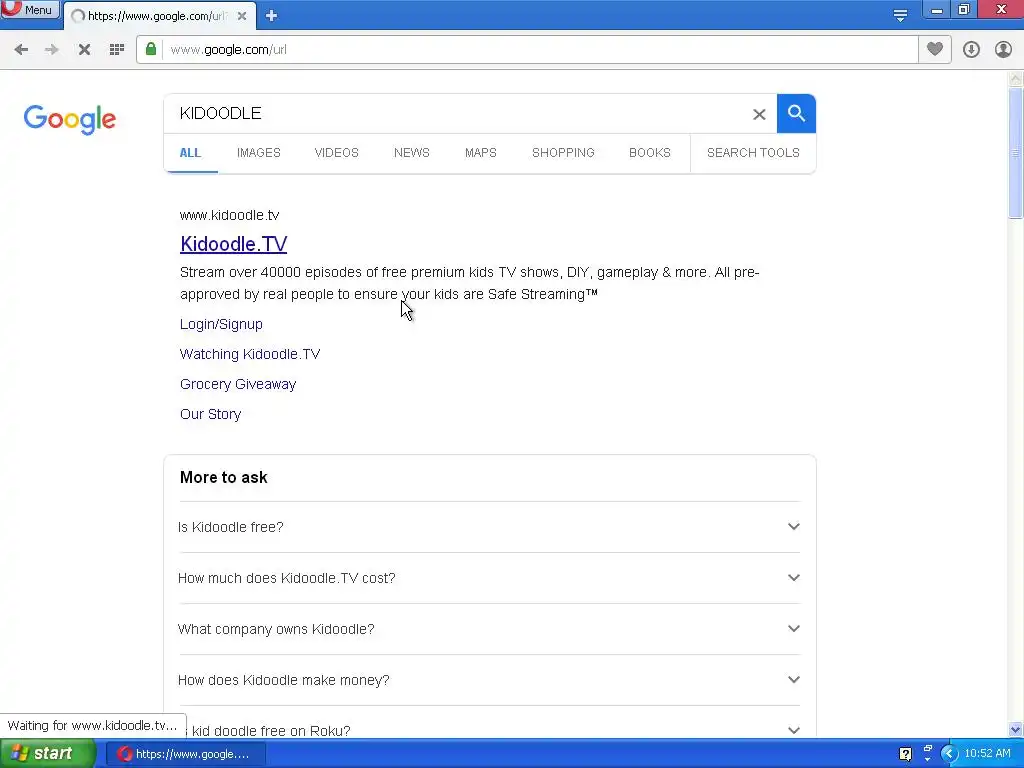Screen dimensions: 1024x768
Task: Open Speed Dial grid icon
Action: pyautogui.click(x=117, y=50)
